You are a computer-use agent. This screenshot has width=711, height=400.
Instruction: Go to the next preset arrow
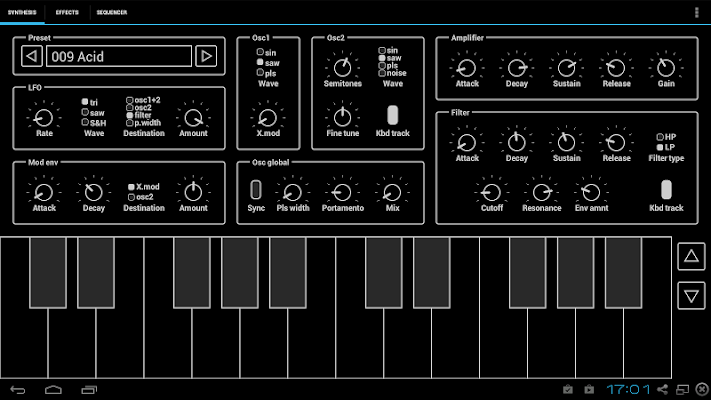coord(206,56)
